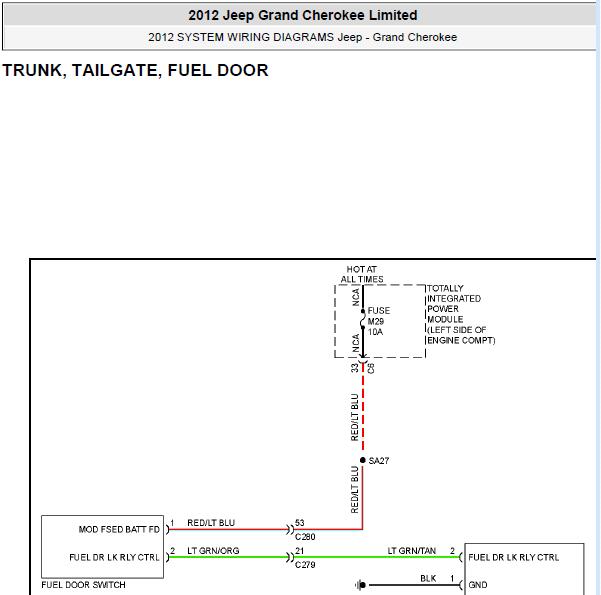Click the 'SA27' splice label
The image size is (601, 595).
pos(379,461)
